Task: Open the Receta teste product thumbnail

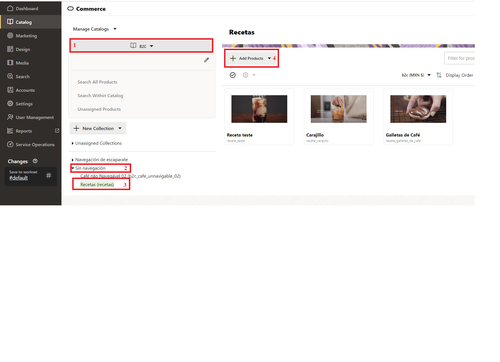Action: point(259,109)
